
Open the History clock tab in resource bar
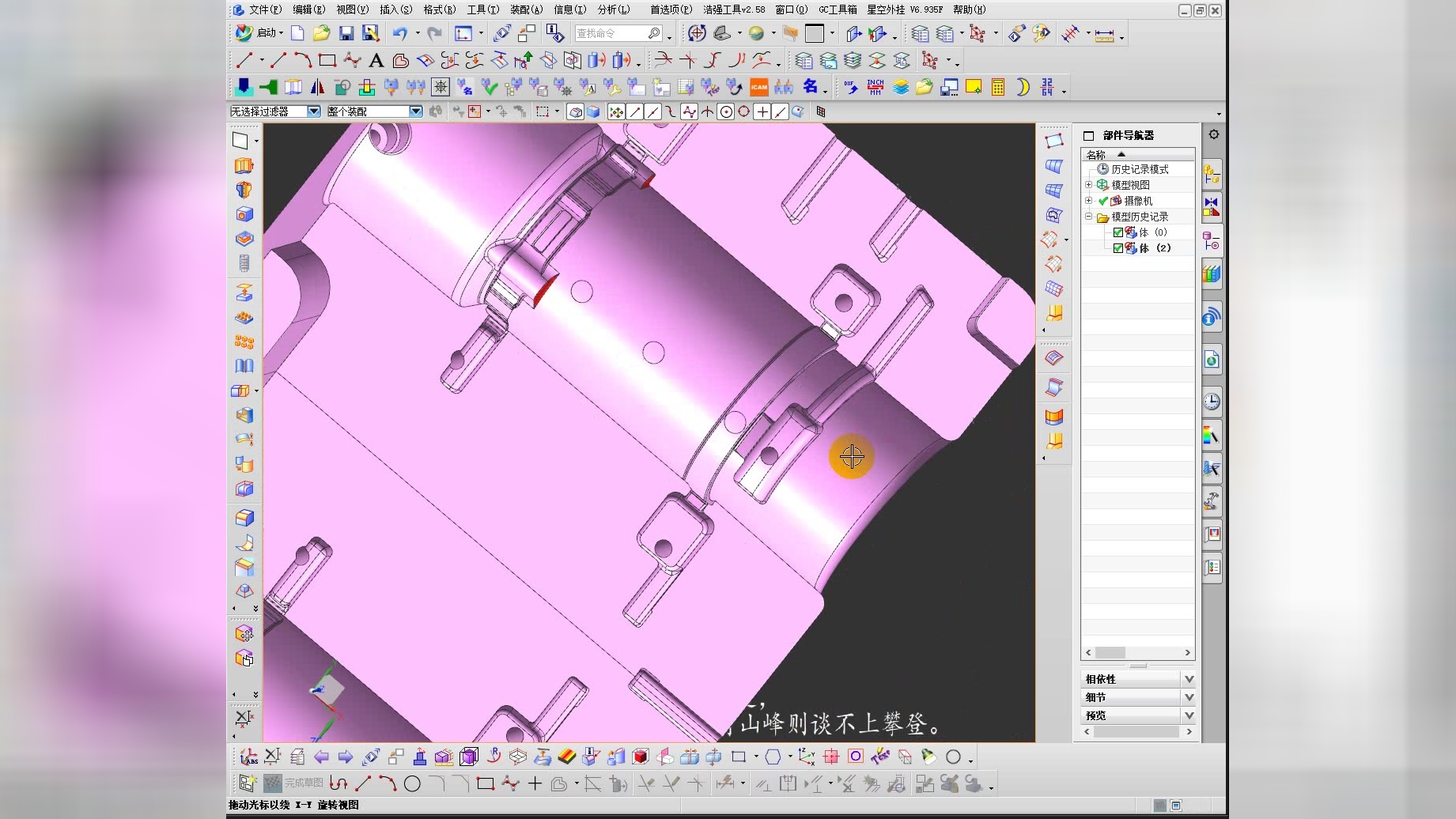(x=1212, y=402)
